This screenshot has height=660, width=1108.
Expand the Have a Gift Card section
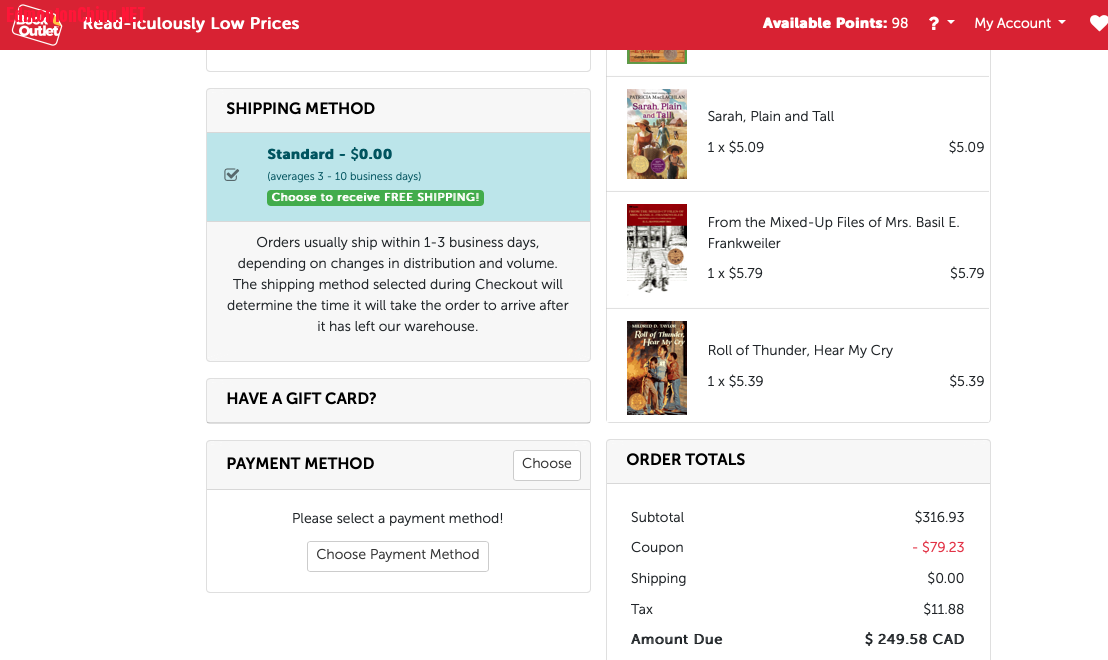click(398, 399)
